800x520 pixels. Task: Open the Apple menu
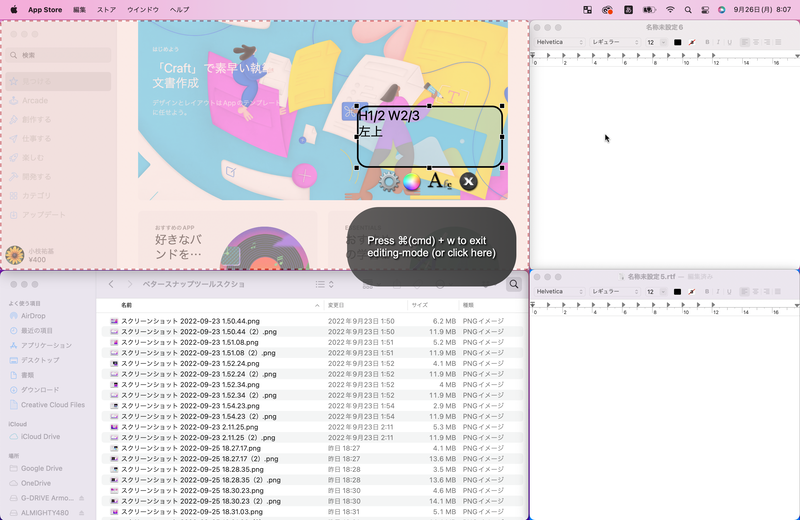coord(14,10)
